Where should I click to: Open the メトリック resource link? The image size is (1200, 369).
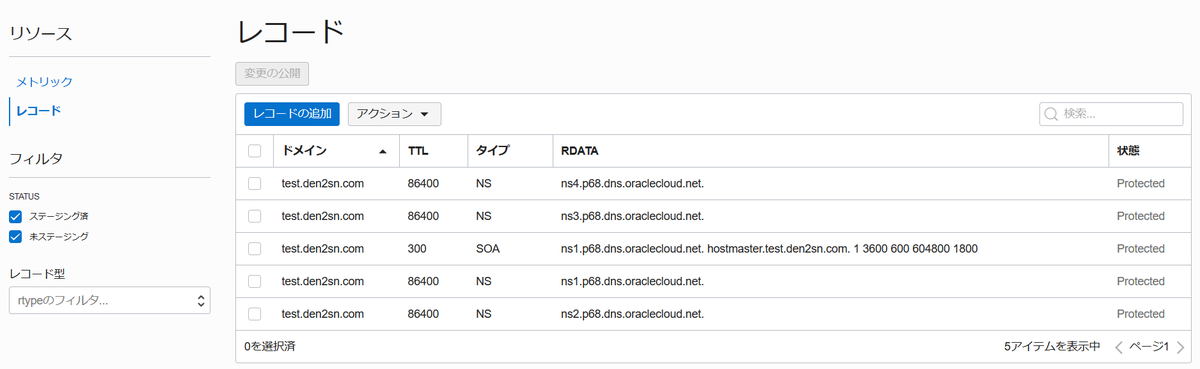click(x=45, y=81)
